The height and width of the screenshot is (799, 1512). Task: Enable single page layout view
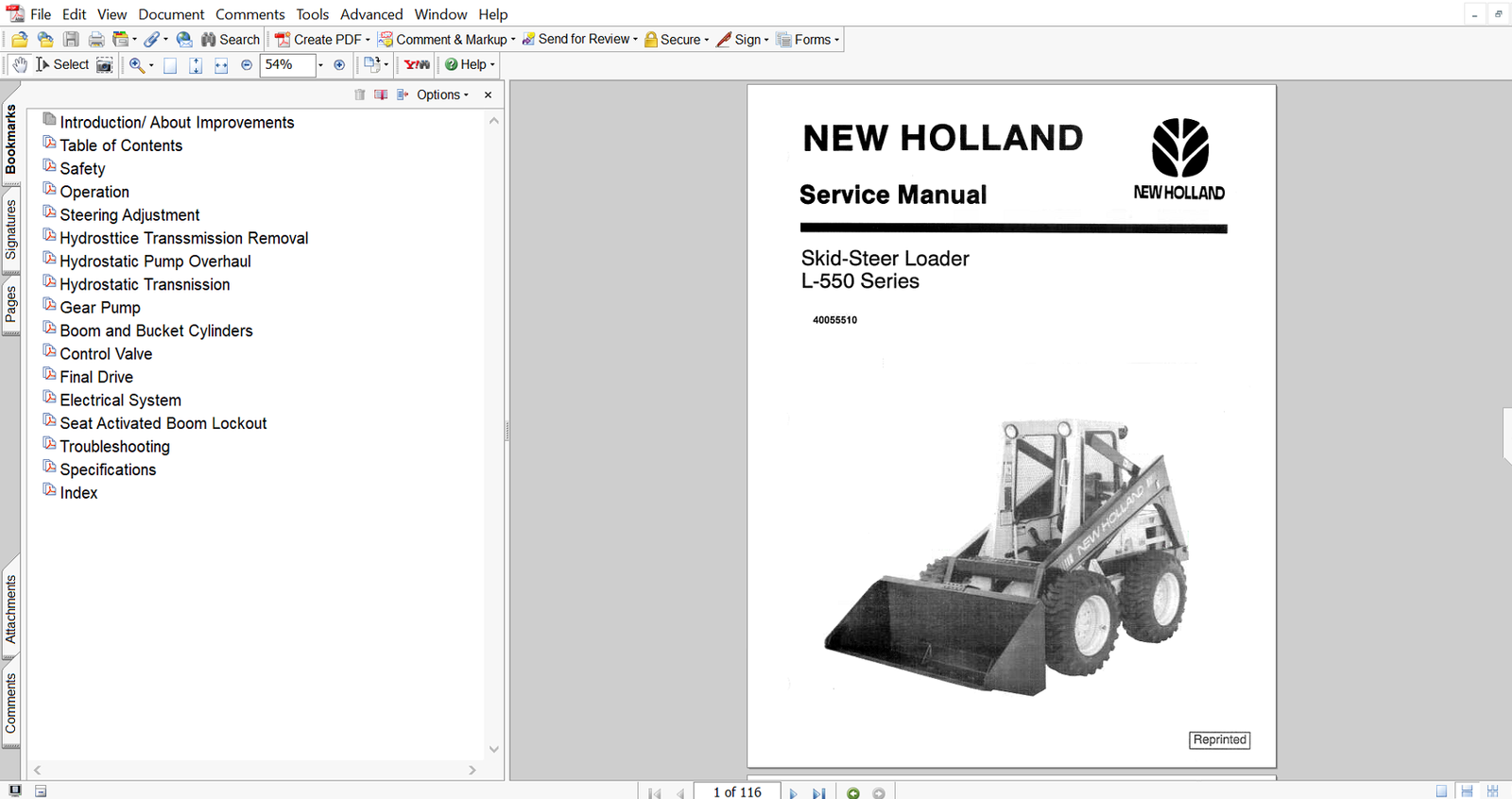coord(1441,791)
